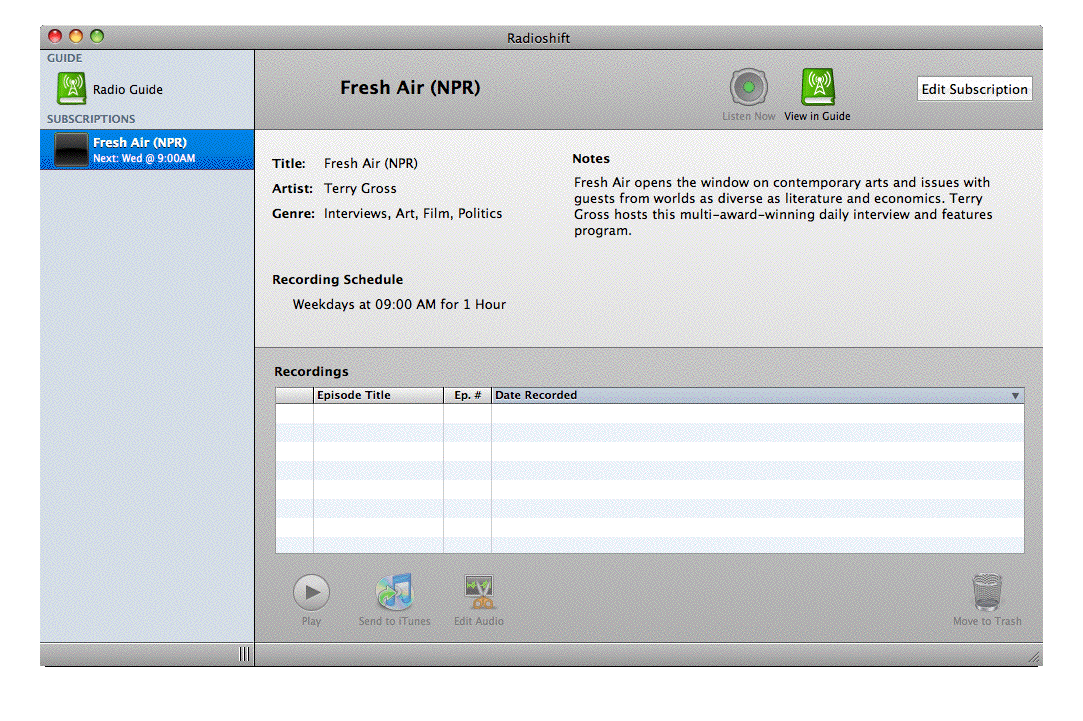Sort recordings by Episode Title column
The height and width of the screenshot is (721, 1083).
[x=378, y=396]
